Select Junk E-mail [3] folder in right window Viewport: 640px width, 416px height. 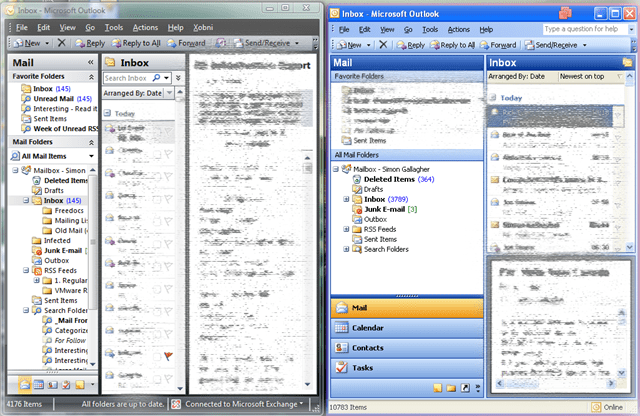tap(390, 209)
